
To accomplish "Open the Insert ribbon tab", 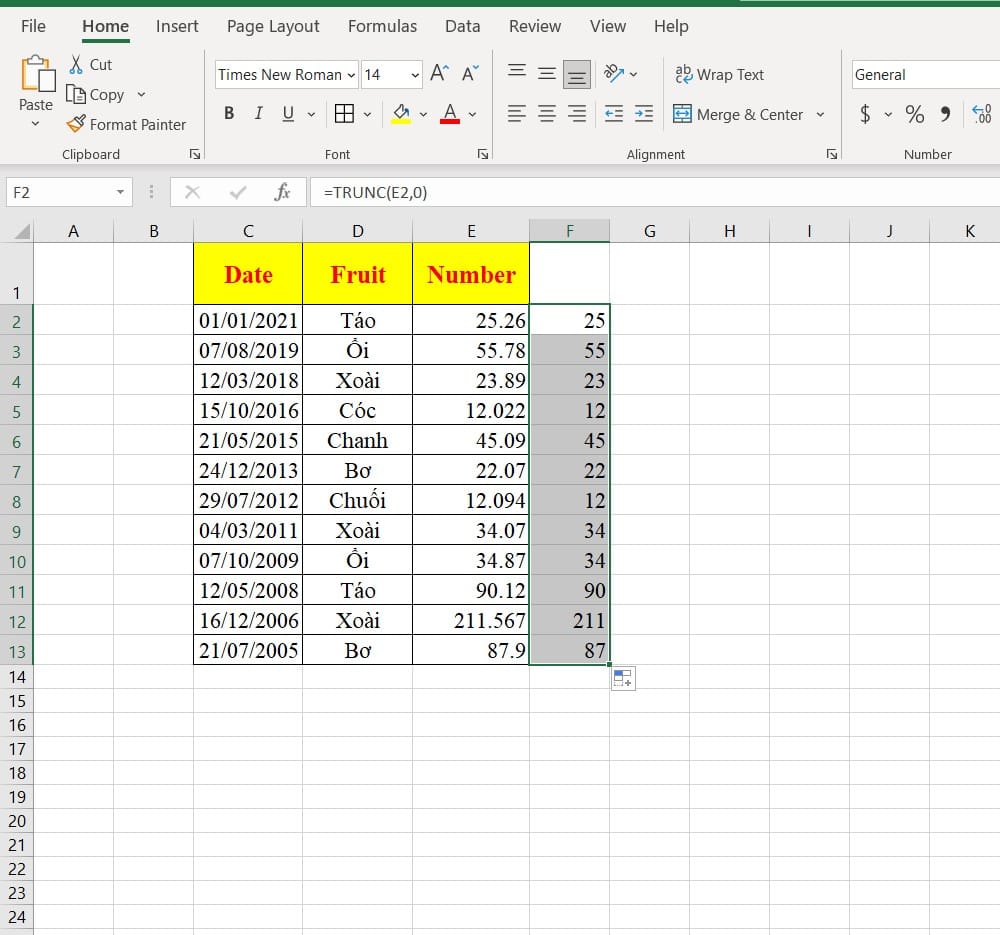I will pos(177,26).
